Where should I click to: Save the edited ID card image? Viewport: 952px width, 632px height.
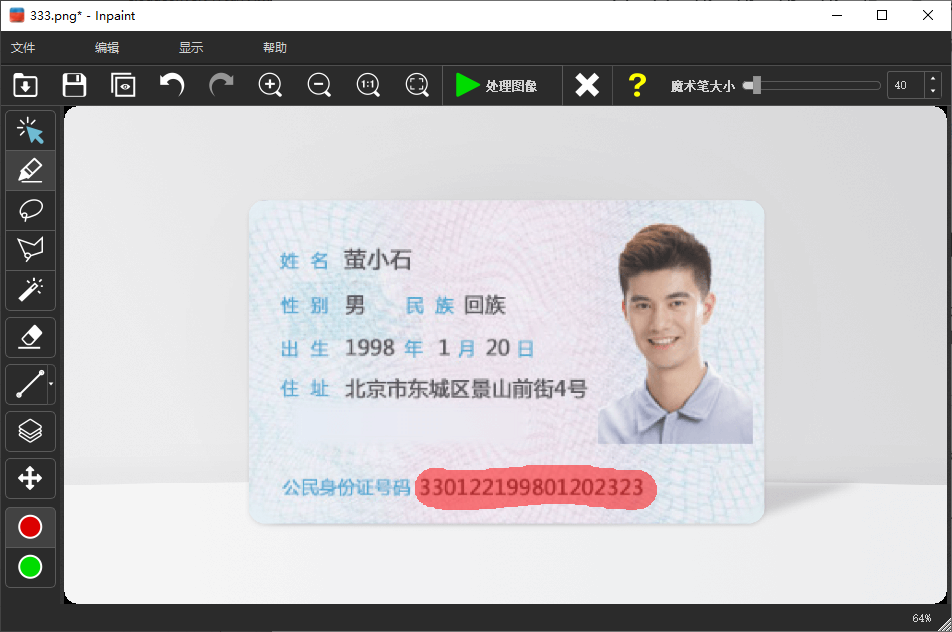click(74, 85)
